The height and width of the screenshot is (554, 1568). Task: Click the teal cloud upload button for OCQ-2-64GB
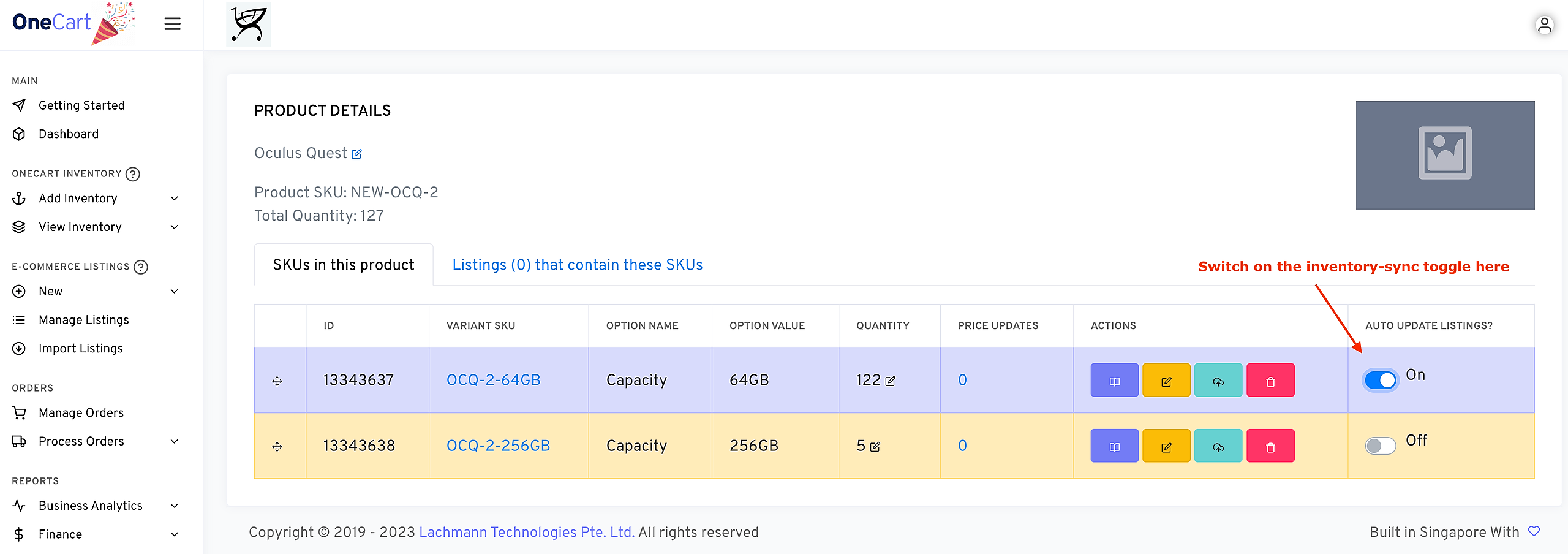click(1218, 381)
